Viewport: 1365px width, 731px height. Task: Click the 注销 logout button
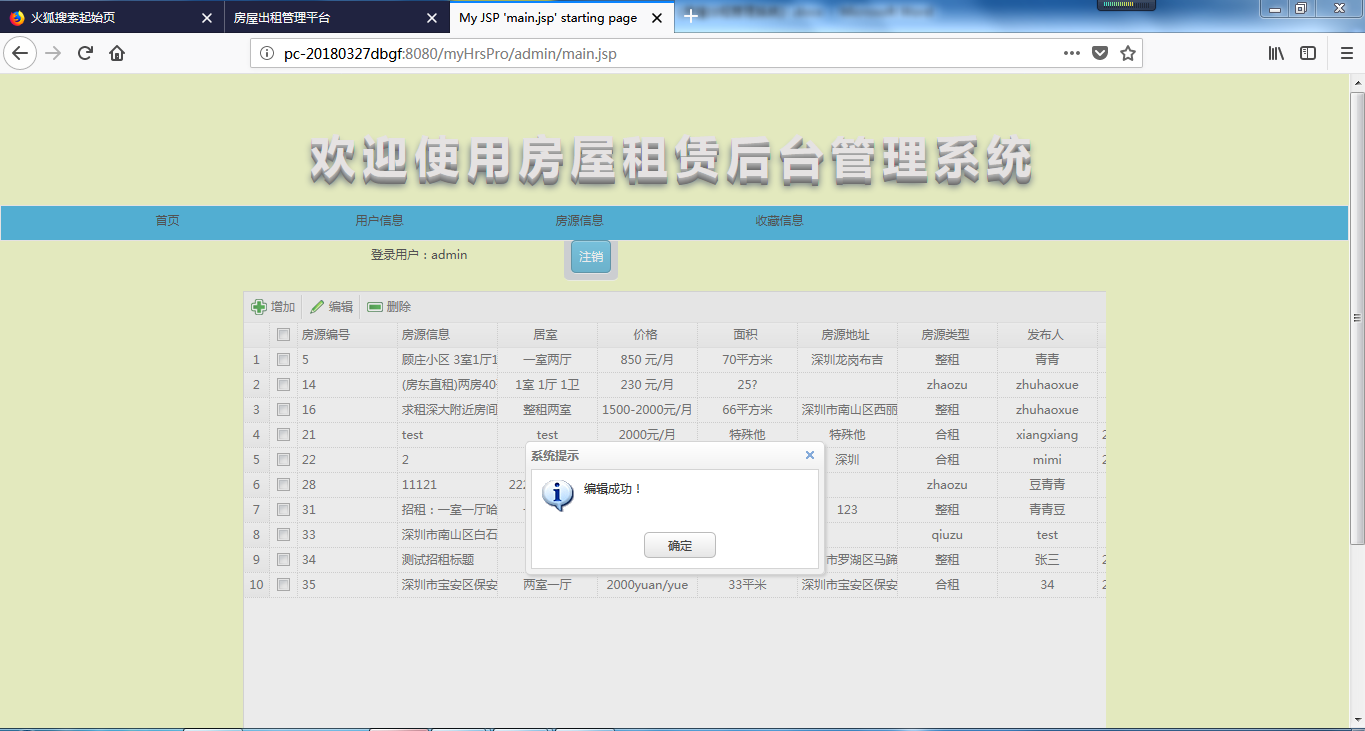pyautogui.click(x=591, y=256)
